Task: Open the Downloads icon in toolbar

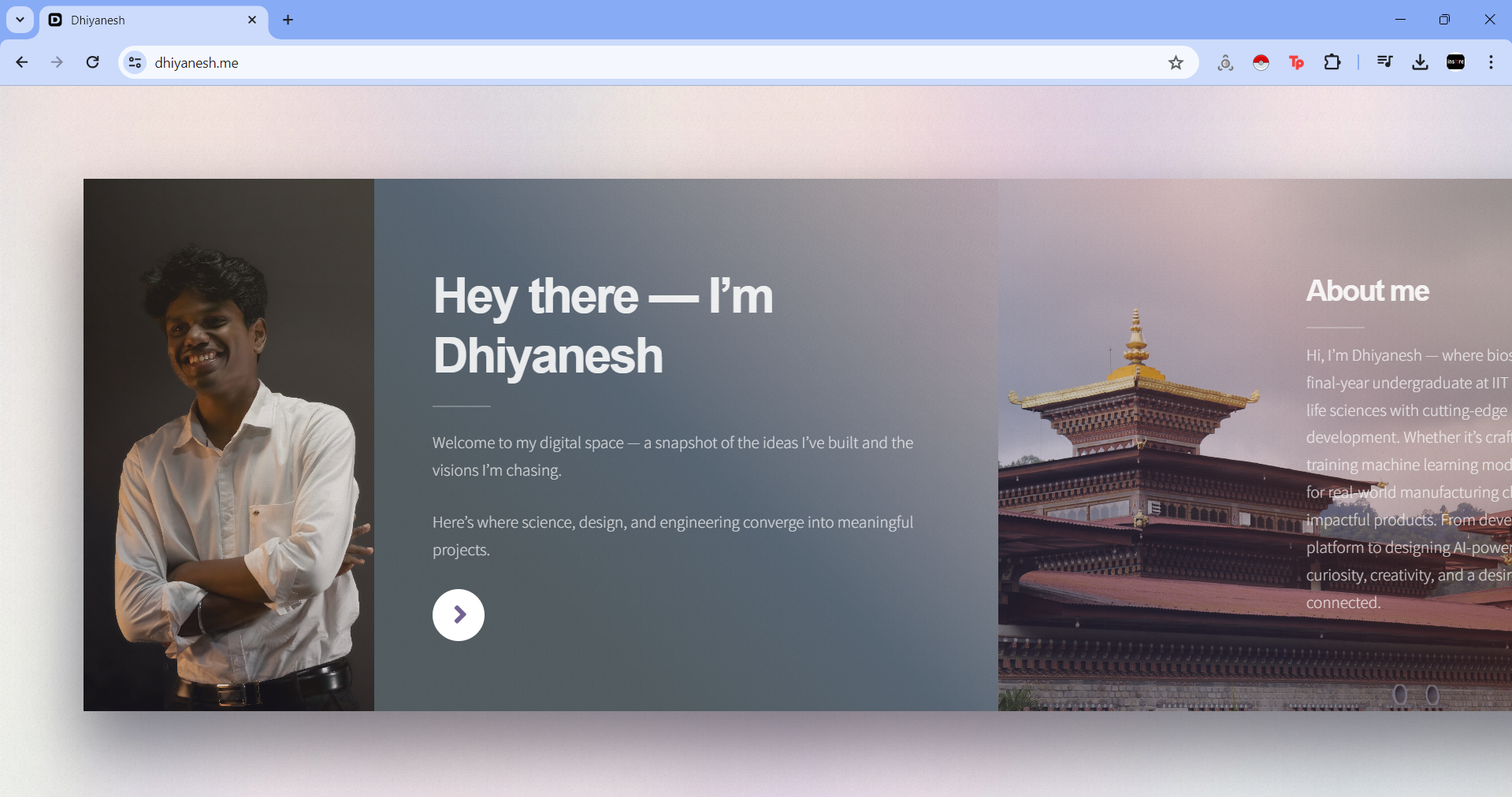Action: pyautogui.click(x=1420, y=62)
